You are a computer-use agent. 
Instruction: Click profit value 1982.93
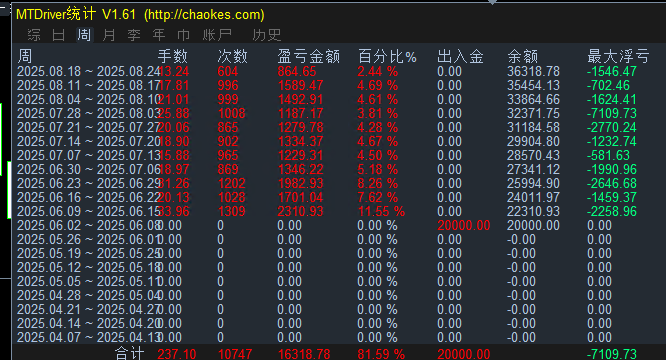pyautogui.click(x=300, y=183)
